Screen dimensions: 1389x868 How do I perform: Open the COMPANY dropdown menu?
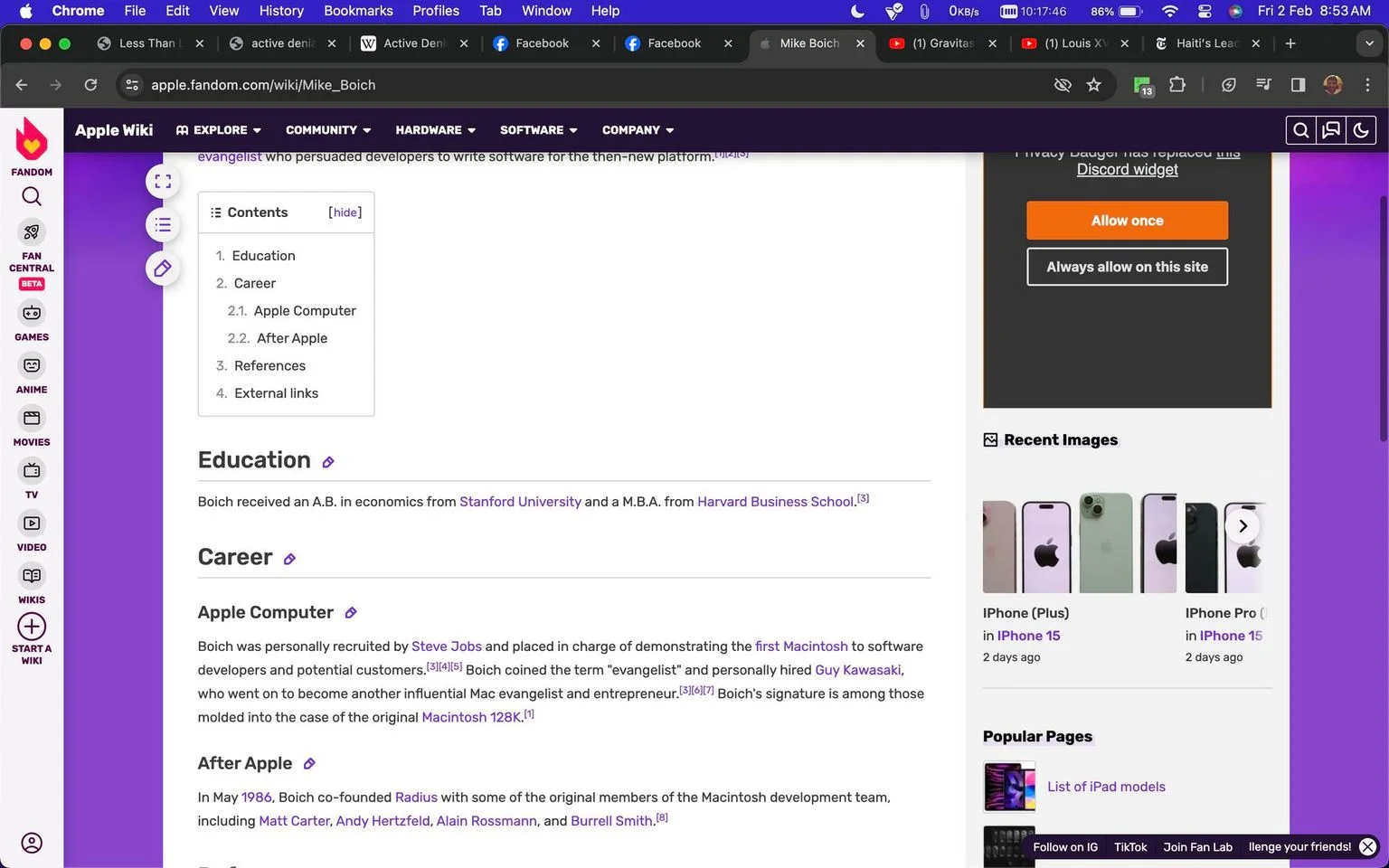pyautogui.click(x=638, y=130)
